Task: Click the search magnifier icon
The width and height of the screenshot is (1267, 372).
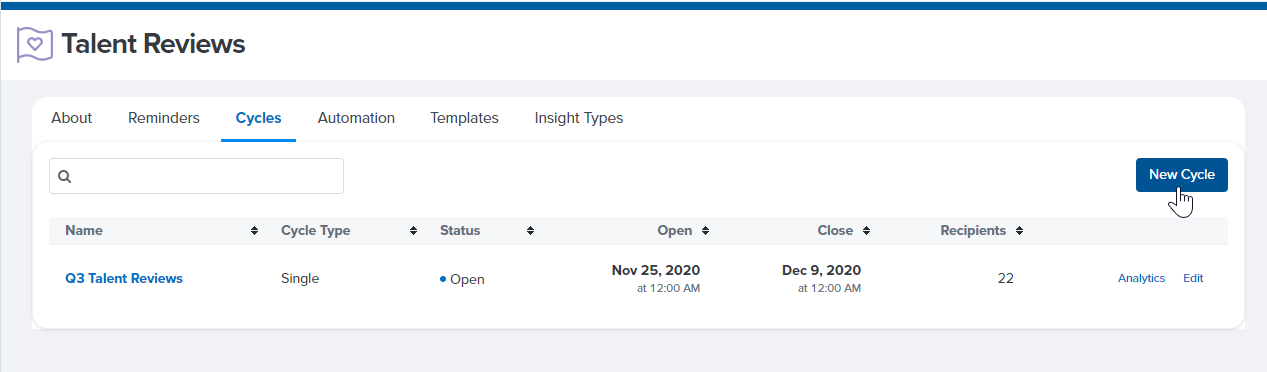Action: click(65, 176)
